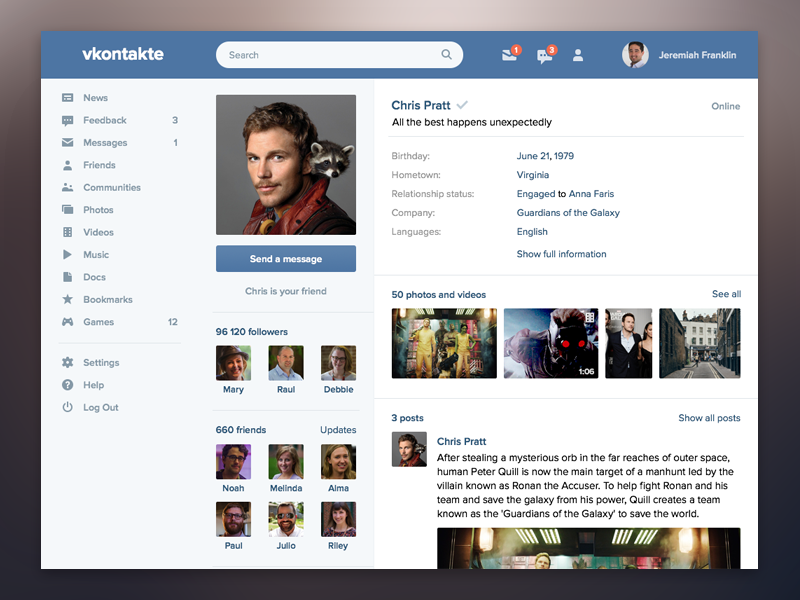Open friend Alma's avatar
Viewport: 800px width, 600px height.
pos(338,462)
